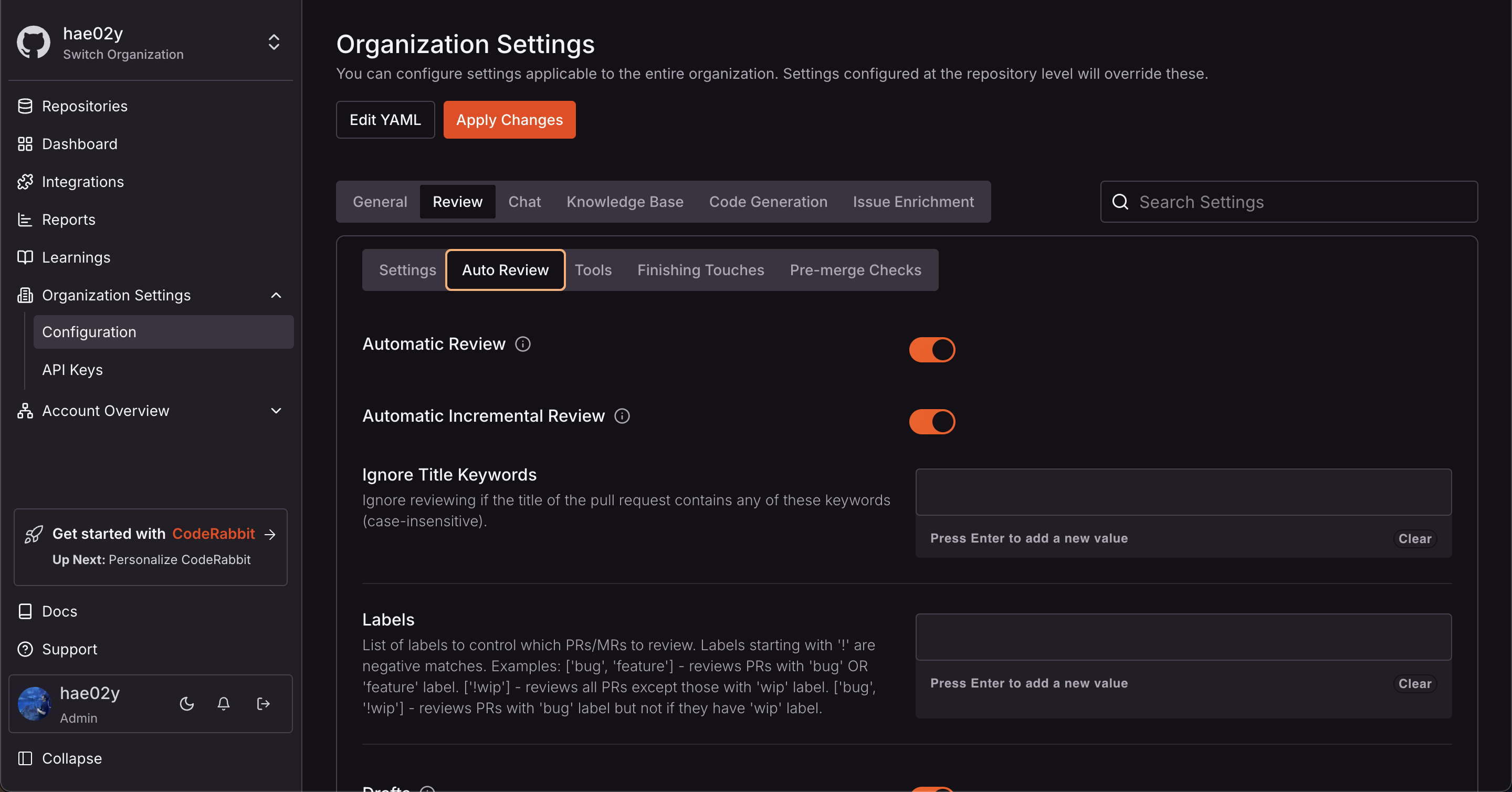Click the Edit YAML button
Image resolution: width=1512 pixels, height=792 pixels.
click(x=385, y=120)
